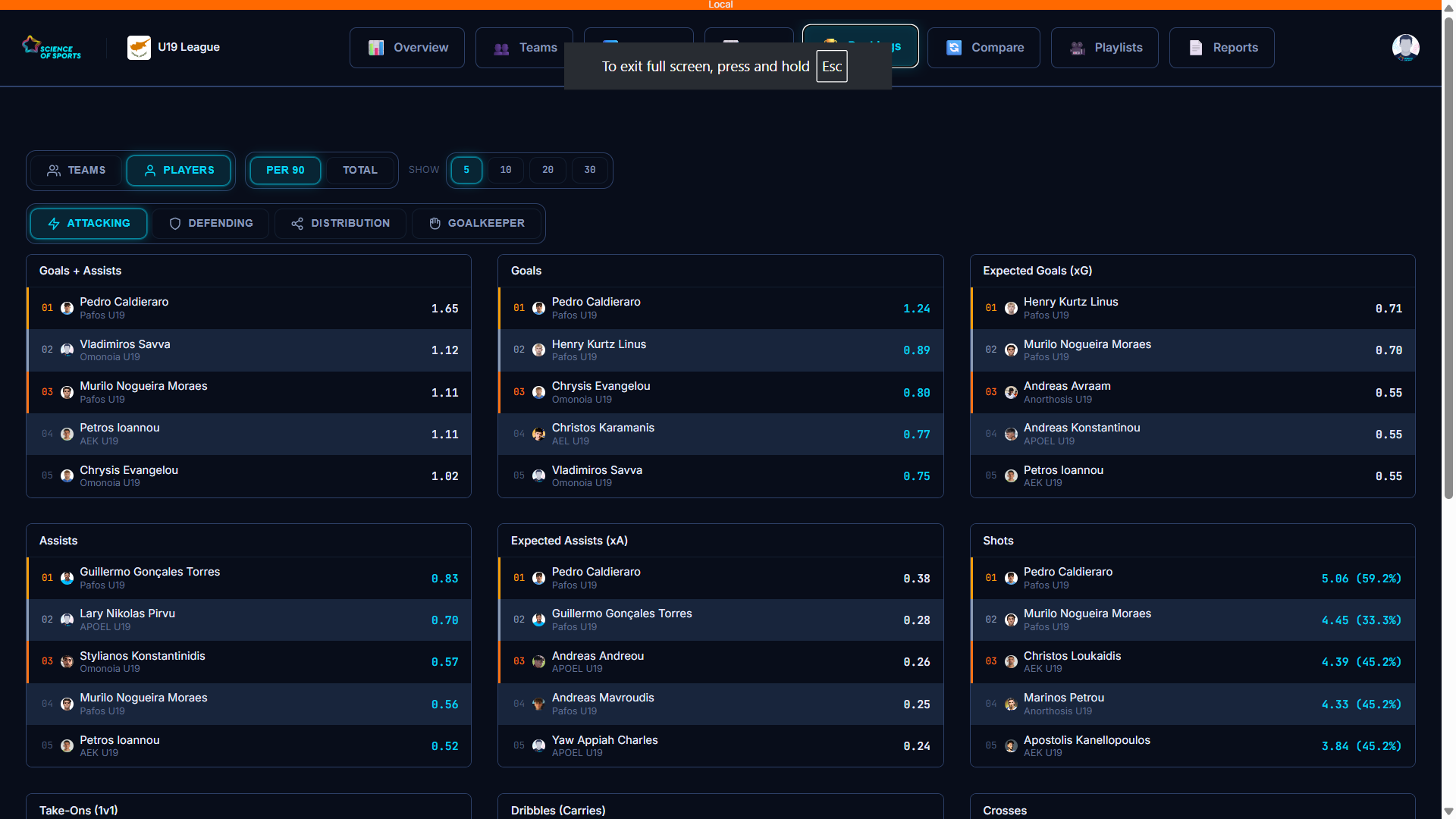
Task: Click the Expected Assists (xA) card title
Action: (569, 541)
